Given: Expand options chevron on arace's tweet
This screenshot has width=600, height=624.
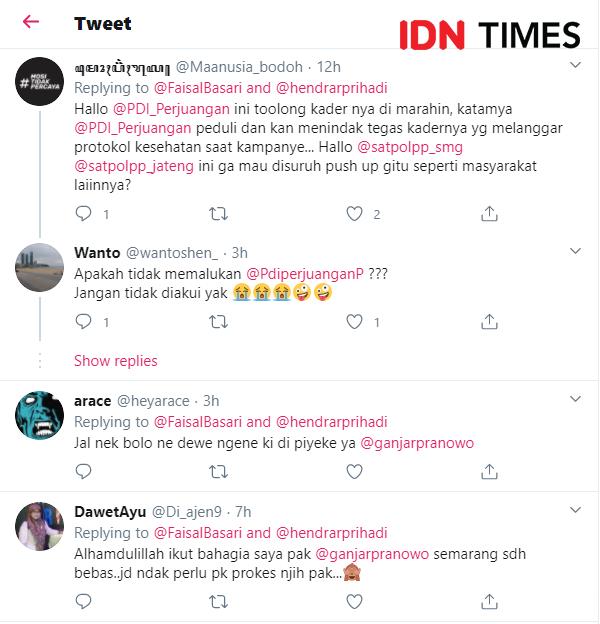Looking at the screenshot, I should pyautogui.click(x=575, y=399).
